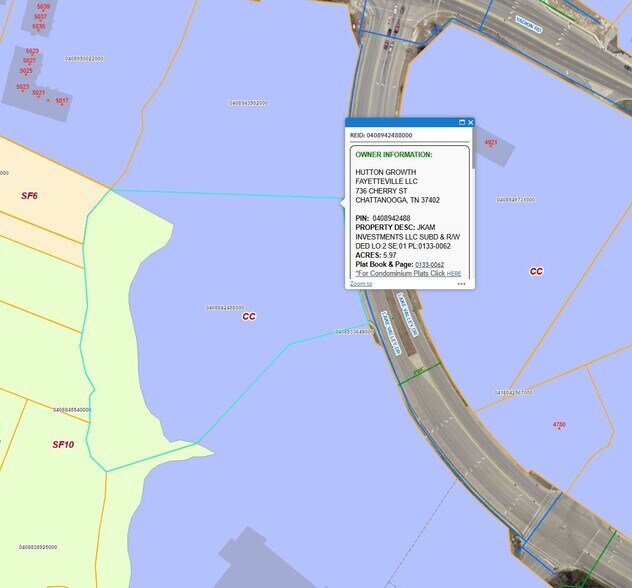The height and width of the screenshot is (588, 632).
Task: Click parcel label 0408948731000
Action: tap(515, 200)
